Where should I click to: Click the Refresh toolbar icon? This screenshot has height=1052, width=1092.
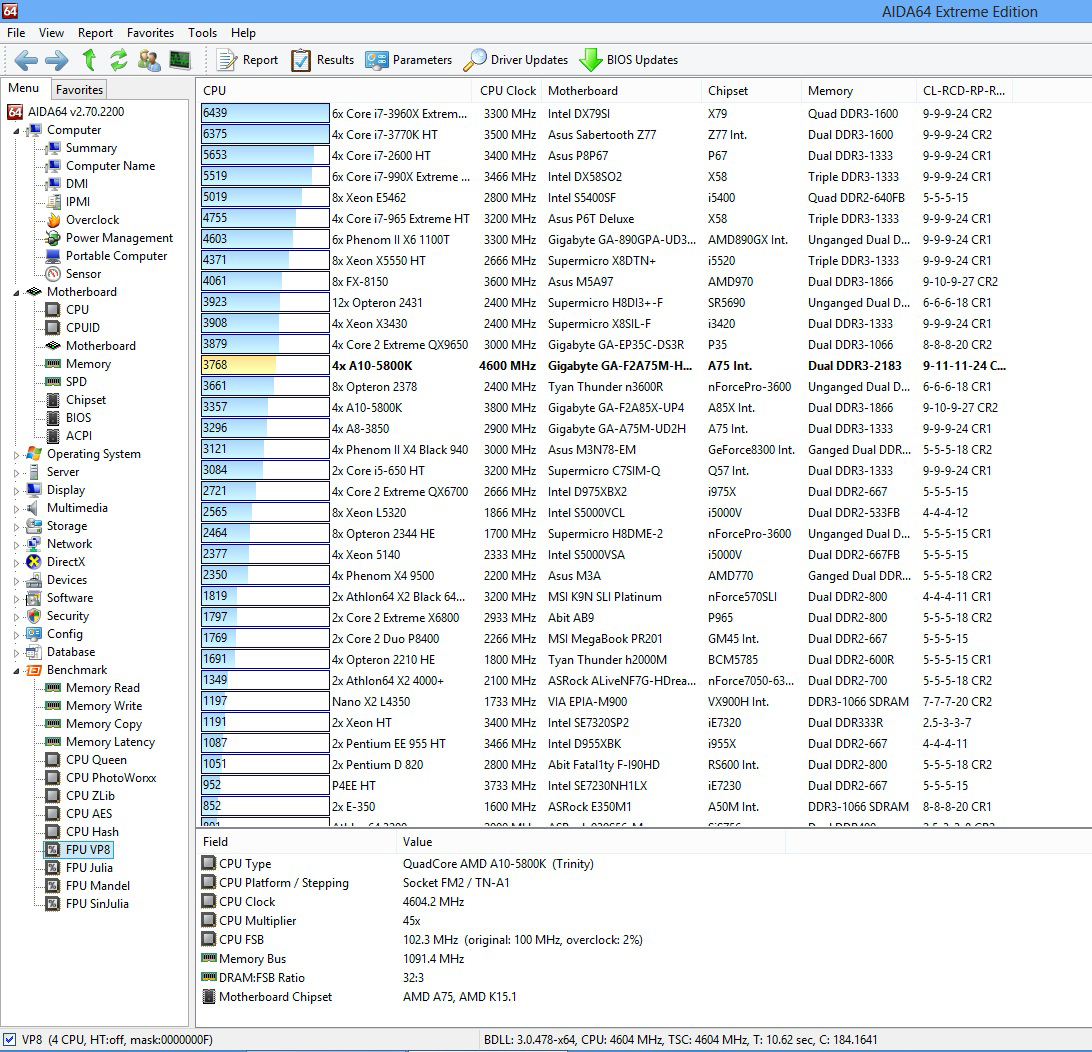point(119,60)
